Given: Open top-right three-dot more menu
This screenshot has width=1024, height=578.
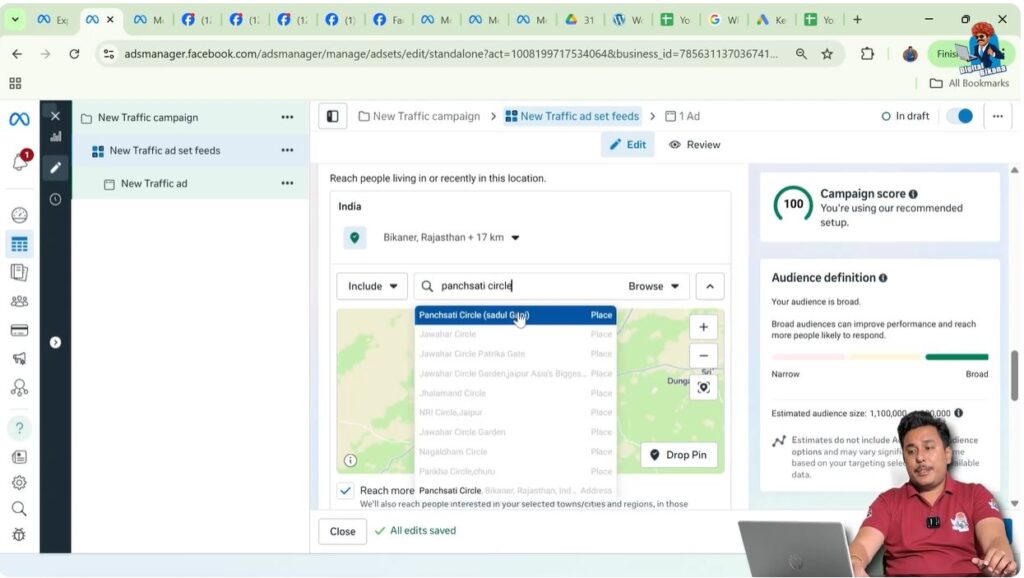Looking at the screenshot, I should coord(997,116).
